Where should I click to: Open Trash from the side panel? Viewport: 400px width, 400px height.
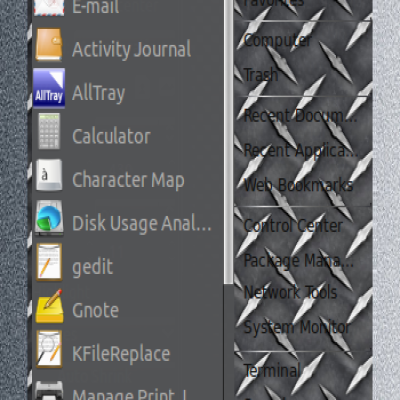pos(261,75)
